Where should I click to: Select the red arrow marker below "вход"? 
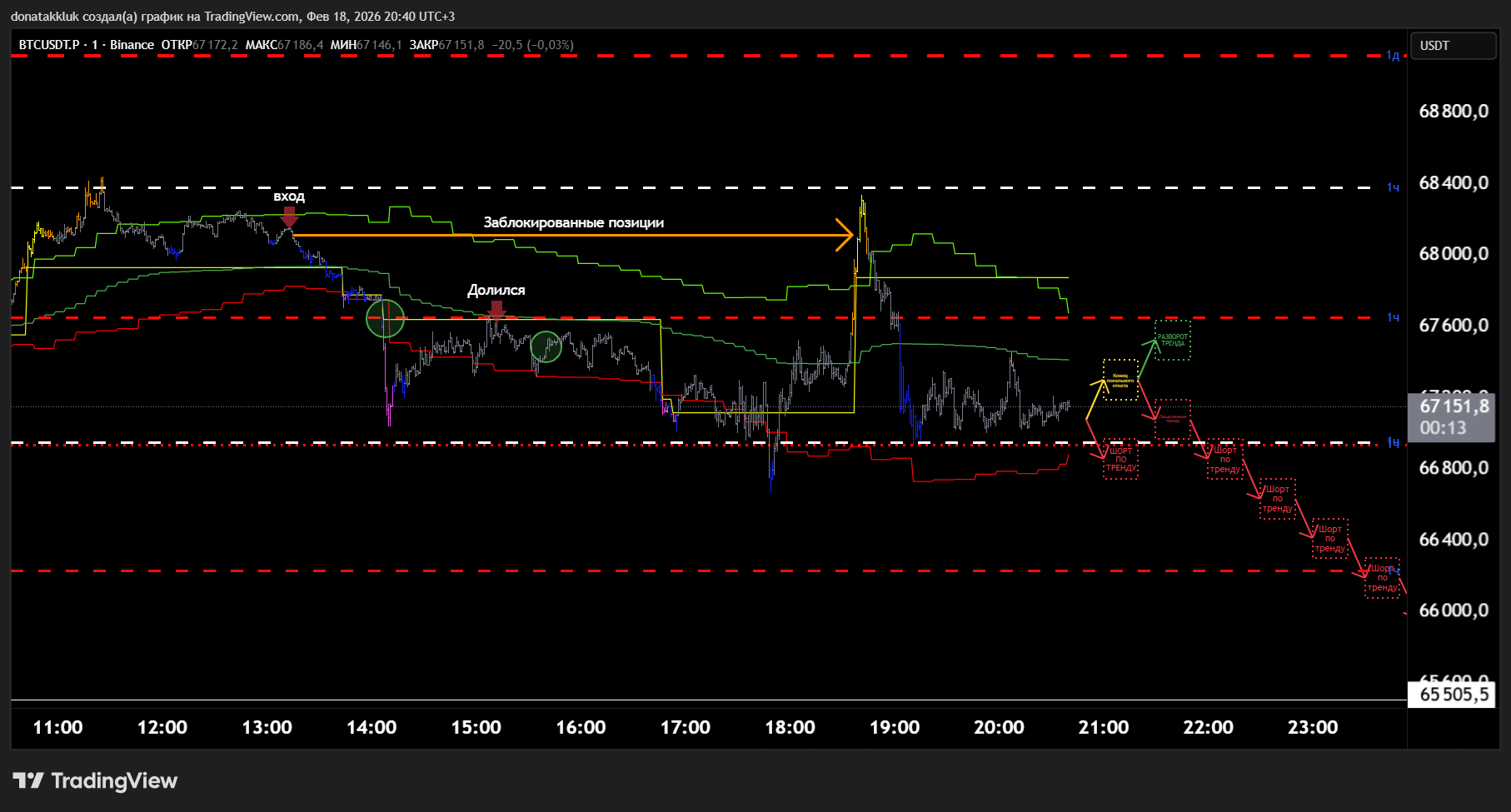[289, 217]
